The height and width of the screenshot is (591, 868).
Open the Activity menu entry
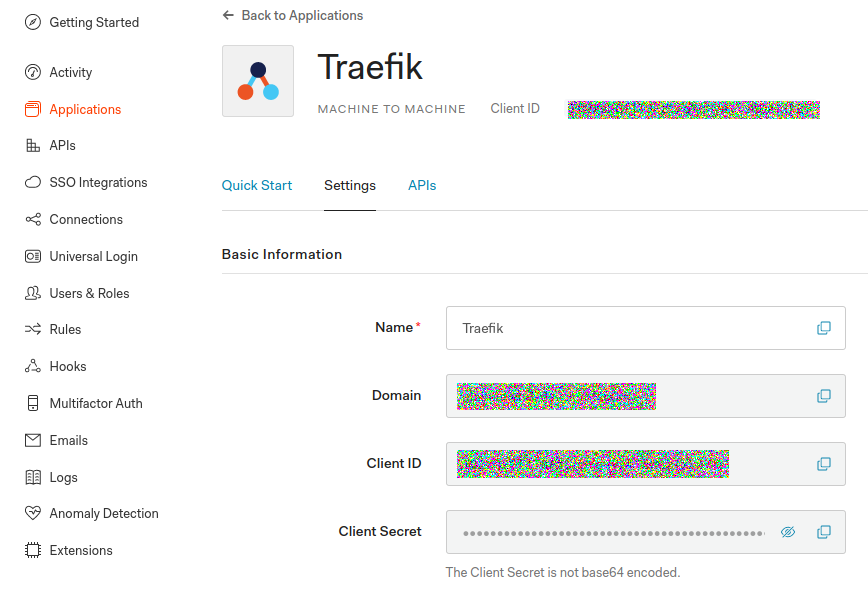(71, 72)
